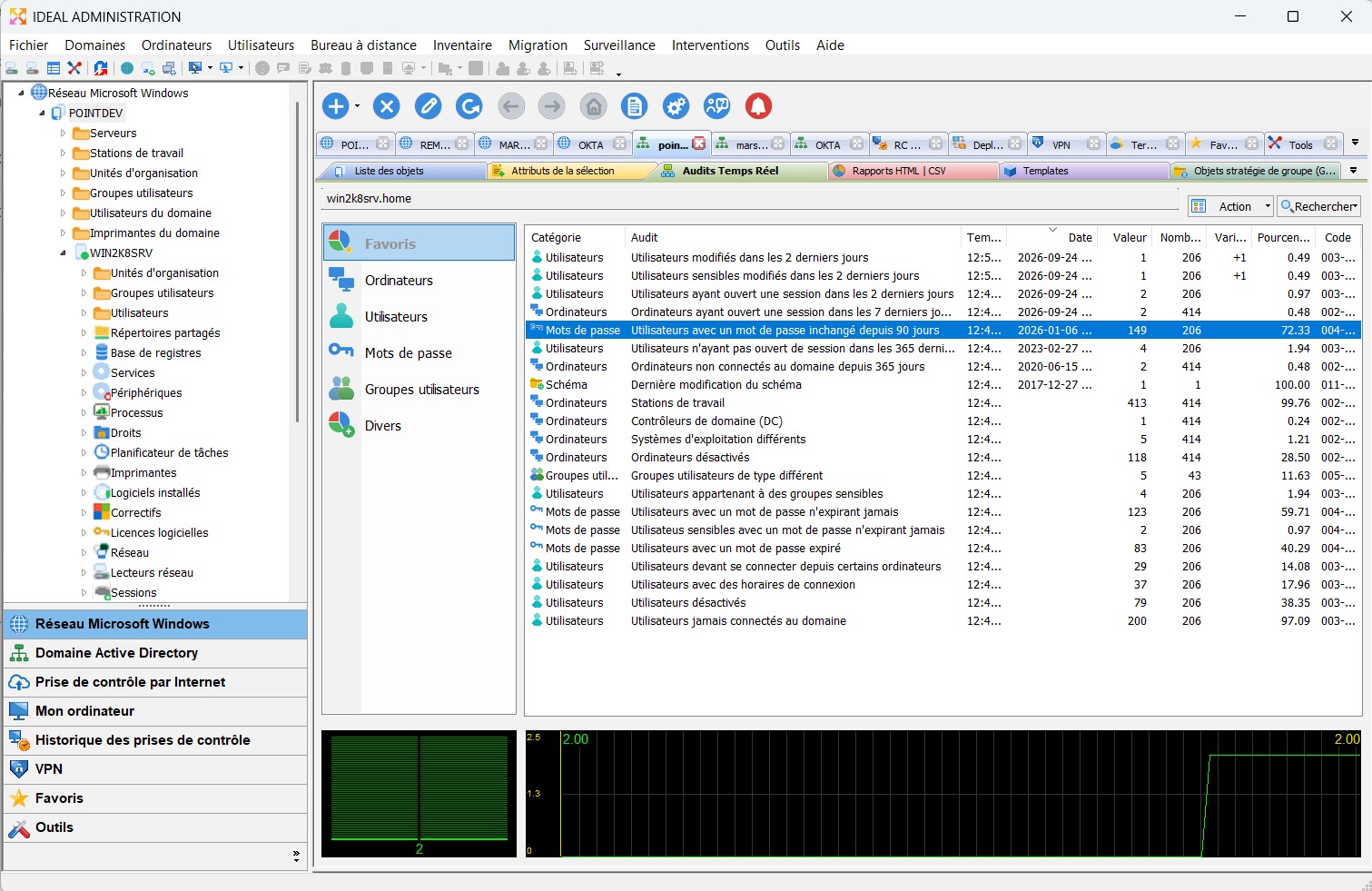Open the Attributs de la sélection tab
This screenshot has width=1372, height=891.
click(571, 171)
